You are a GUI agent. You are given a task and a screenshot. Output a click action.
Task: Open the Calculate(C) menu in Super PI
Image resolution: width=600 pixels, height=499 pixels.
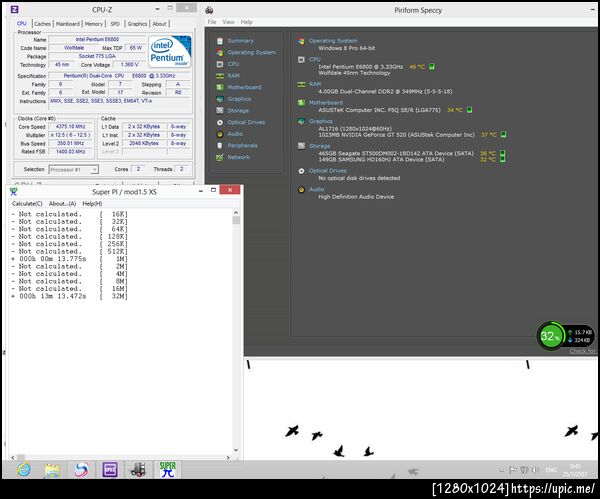click(x=27, y=204)
